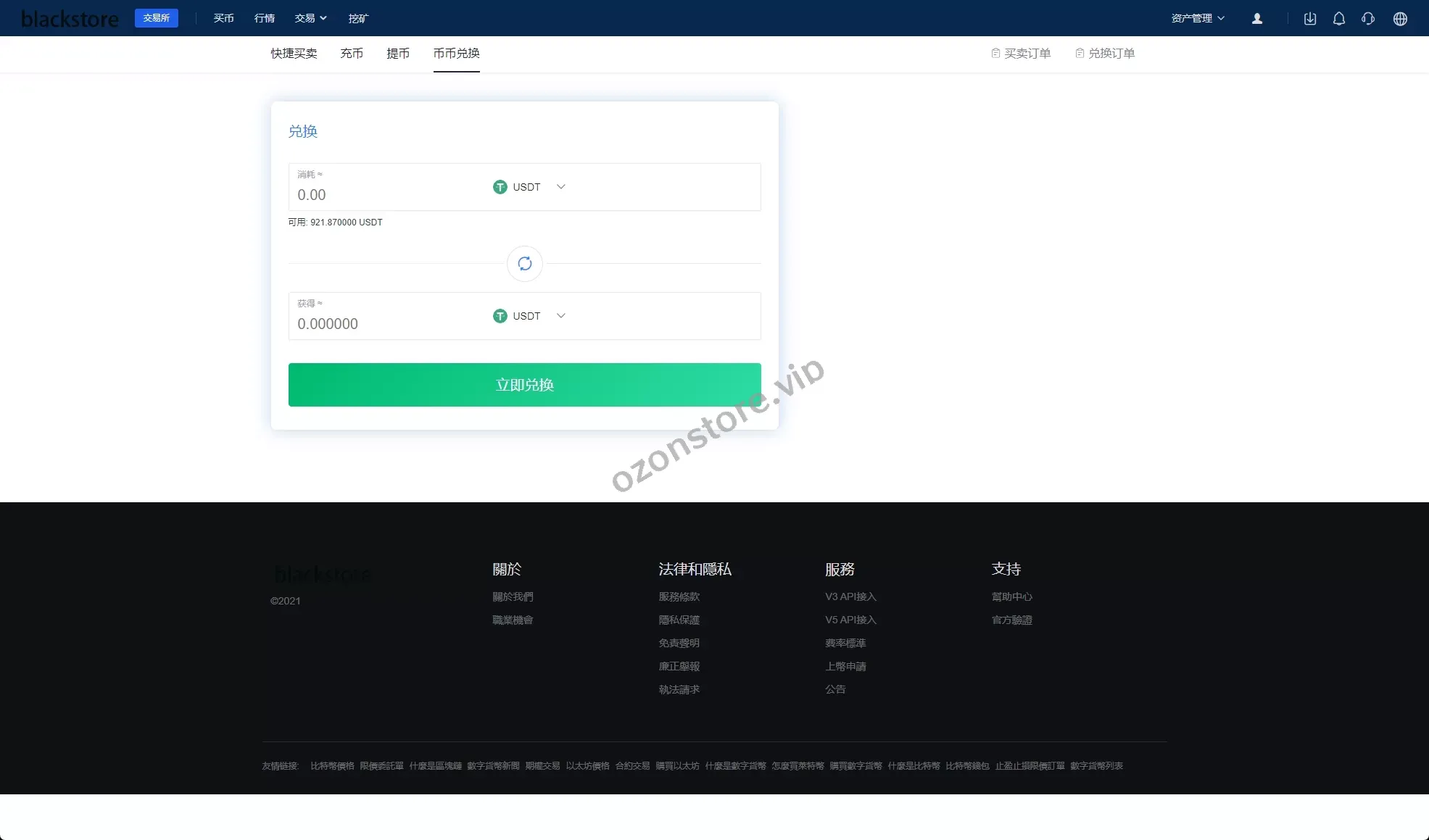Open the 资产管理 dropdown menu
This screenshot has height=840, width=1429.
pos(1198,18)
